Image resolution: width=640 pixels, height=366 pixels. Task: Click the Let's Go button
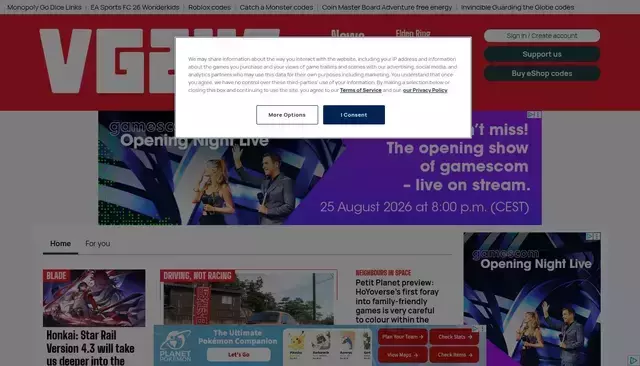tap(238, 355)
